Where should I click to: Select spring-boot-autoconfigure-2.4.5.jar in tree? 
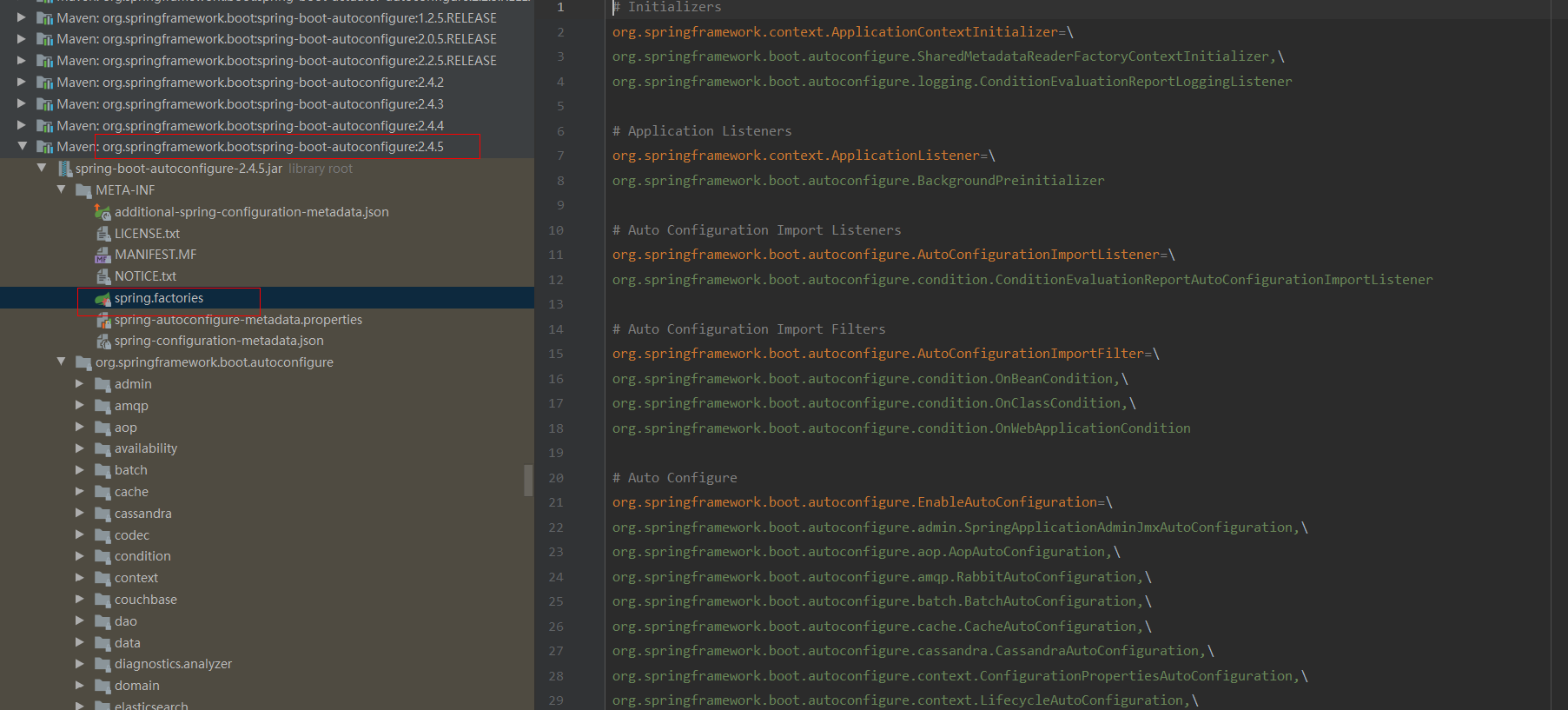pos(178,168)
